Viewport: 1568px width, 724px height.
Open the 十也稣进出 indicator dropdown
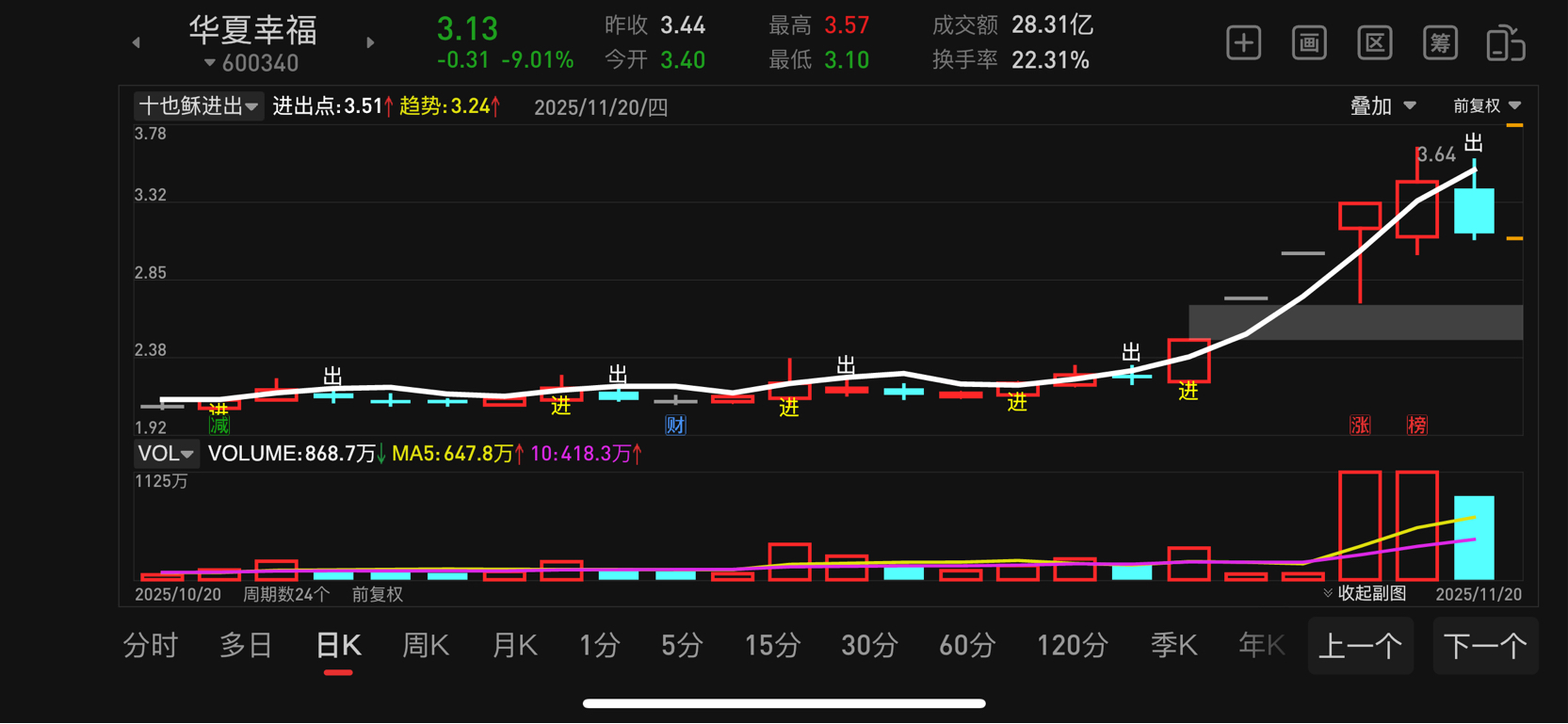click(198, 106)
